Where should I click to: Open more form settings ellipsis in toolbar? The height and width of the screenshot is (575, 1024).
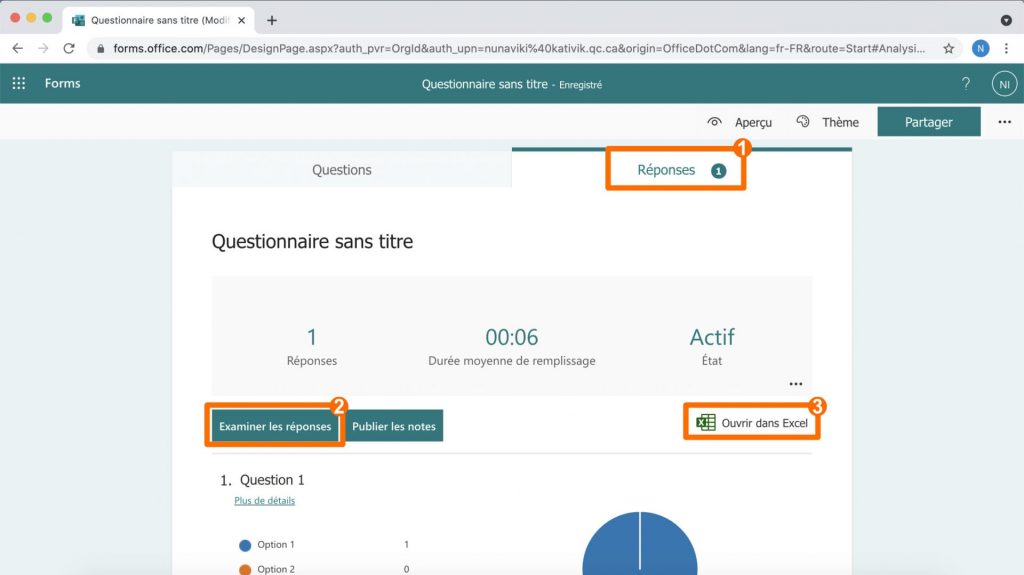[x=1004, y=122]
